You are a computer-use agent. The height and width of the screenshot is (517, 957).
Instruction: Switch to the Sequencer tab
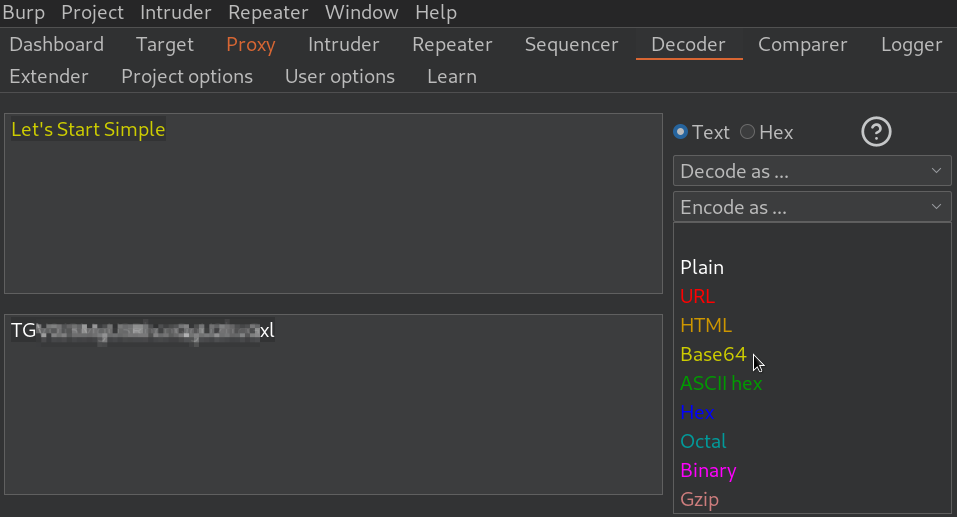click(571, 45)
